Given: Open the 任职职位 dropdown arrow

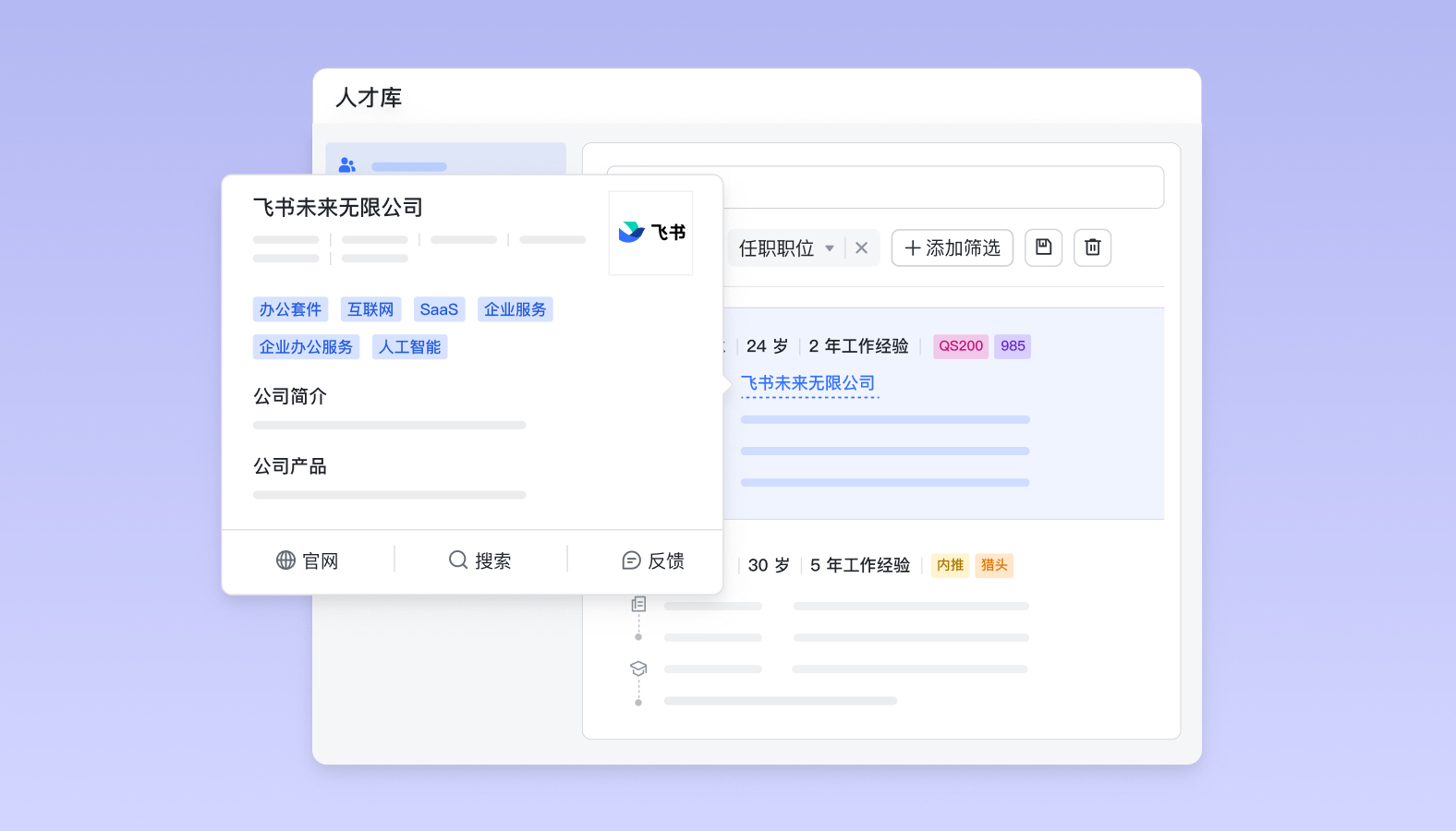Looking at the screenshot, I should (x=830, y=248).
